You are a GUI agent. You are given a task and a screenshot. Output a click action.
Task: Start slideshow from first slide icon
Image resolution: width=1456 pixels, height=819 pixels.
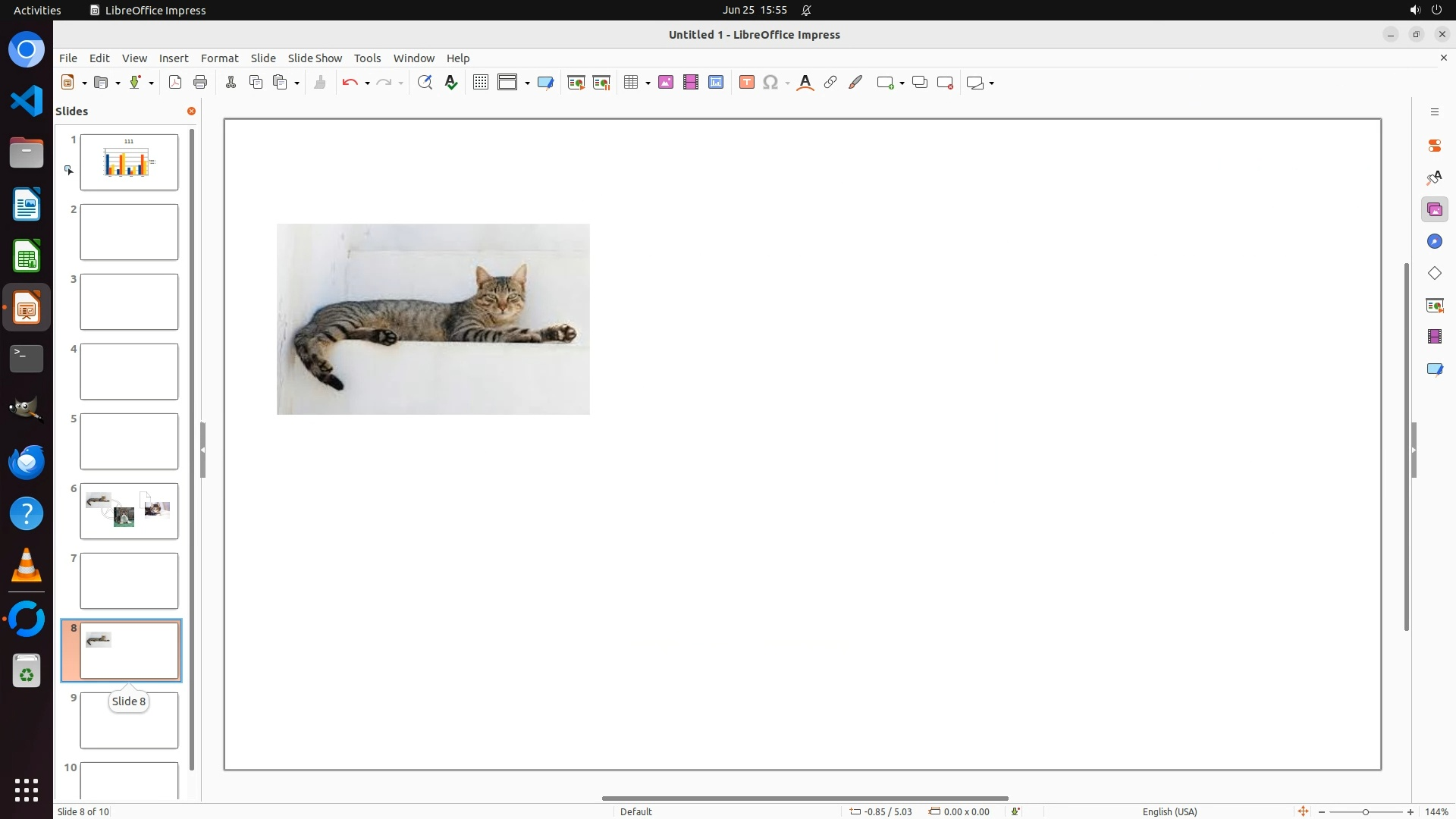coord(576,83)
